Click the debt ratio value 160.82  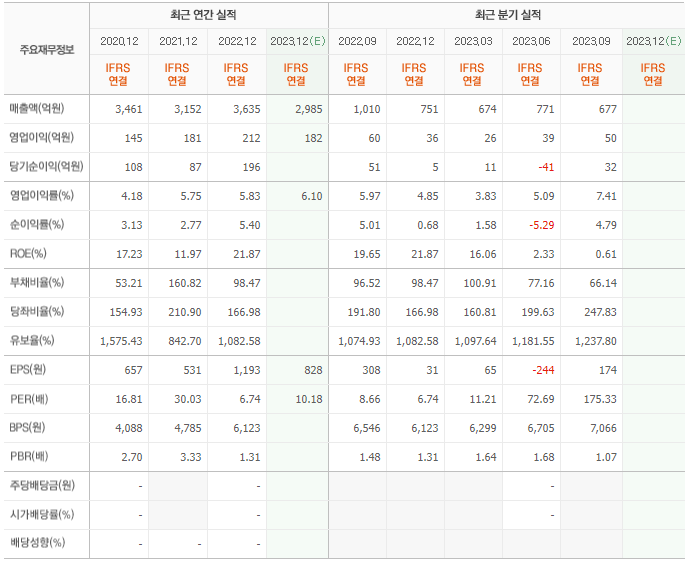(x=185, y=283)
